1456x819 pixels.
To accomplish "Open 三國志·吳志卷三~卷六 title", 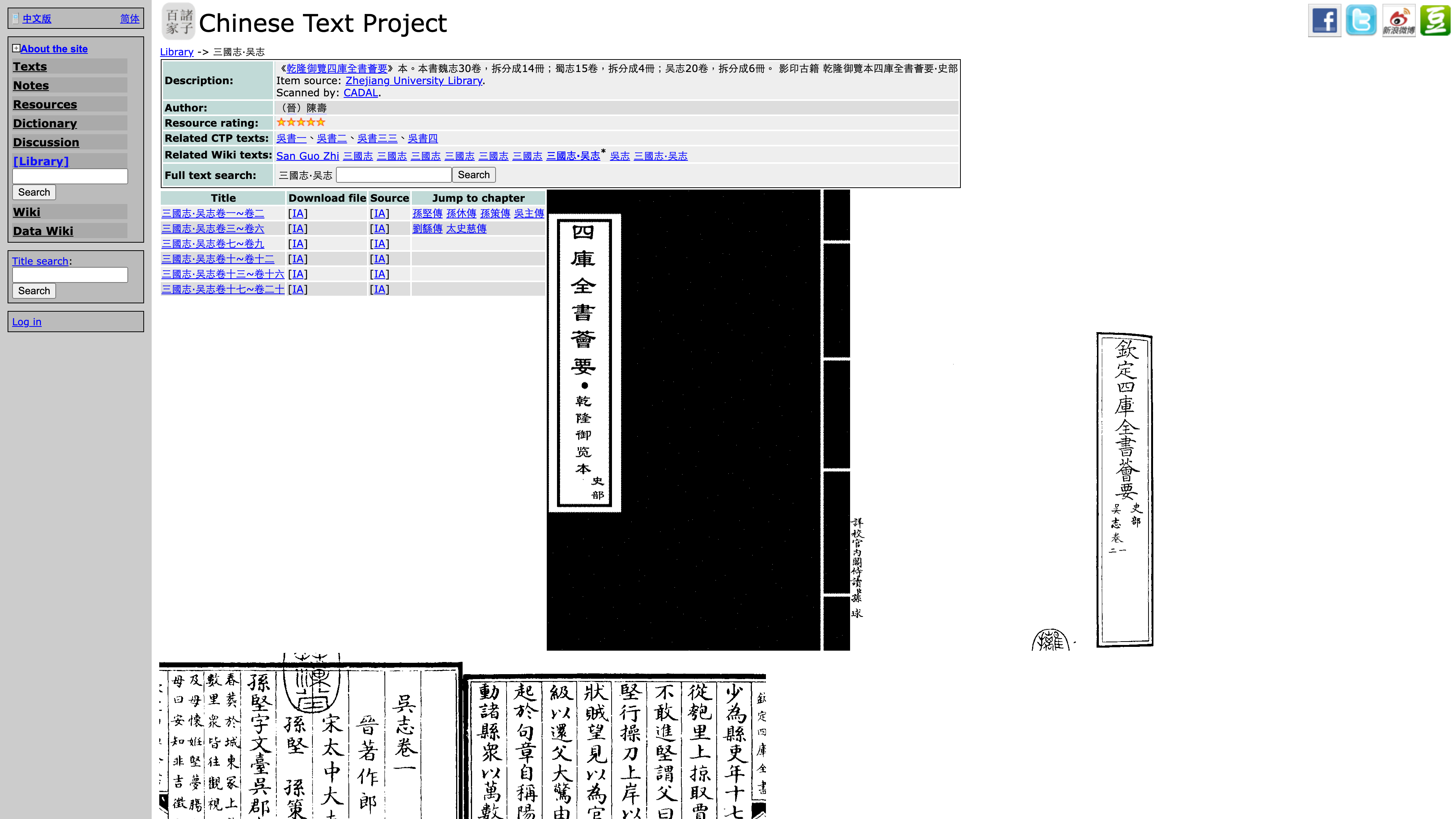I will pos(213,228).
